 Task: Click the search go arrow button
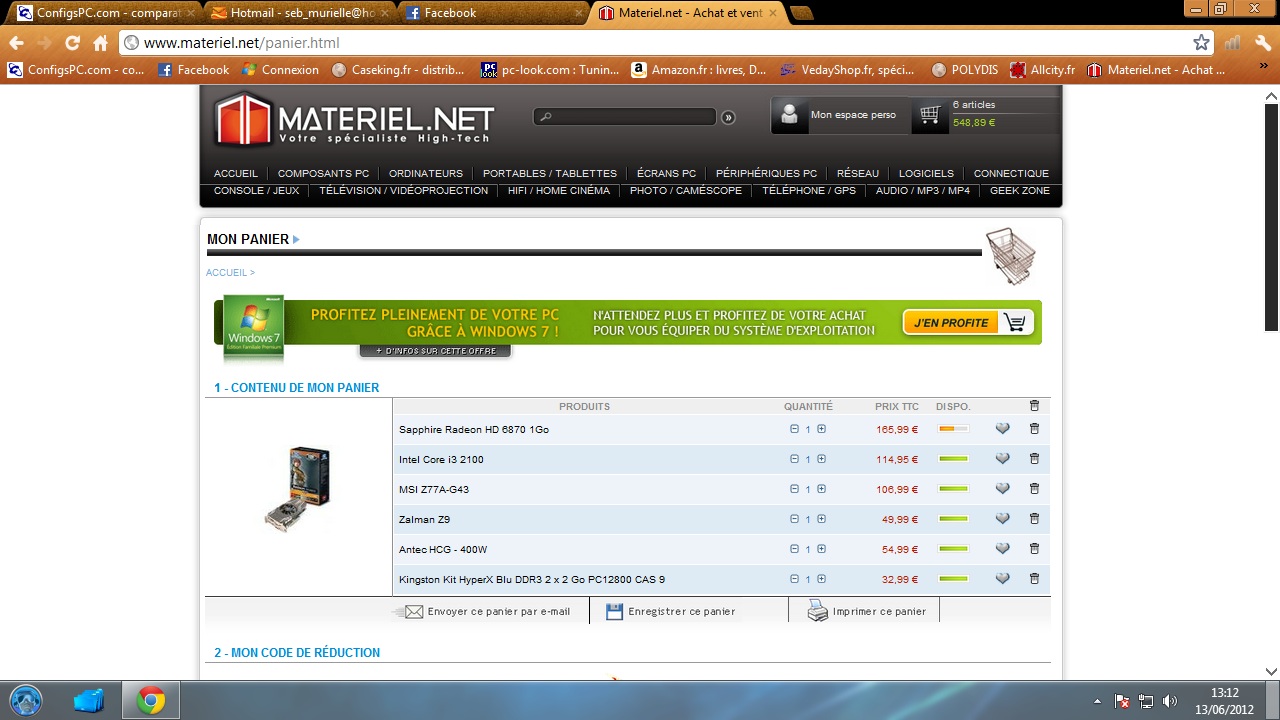[x=728, y=117]
